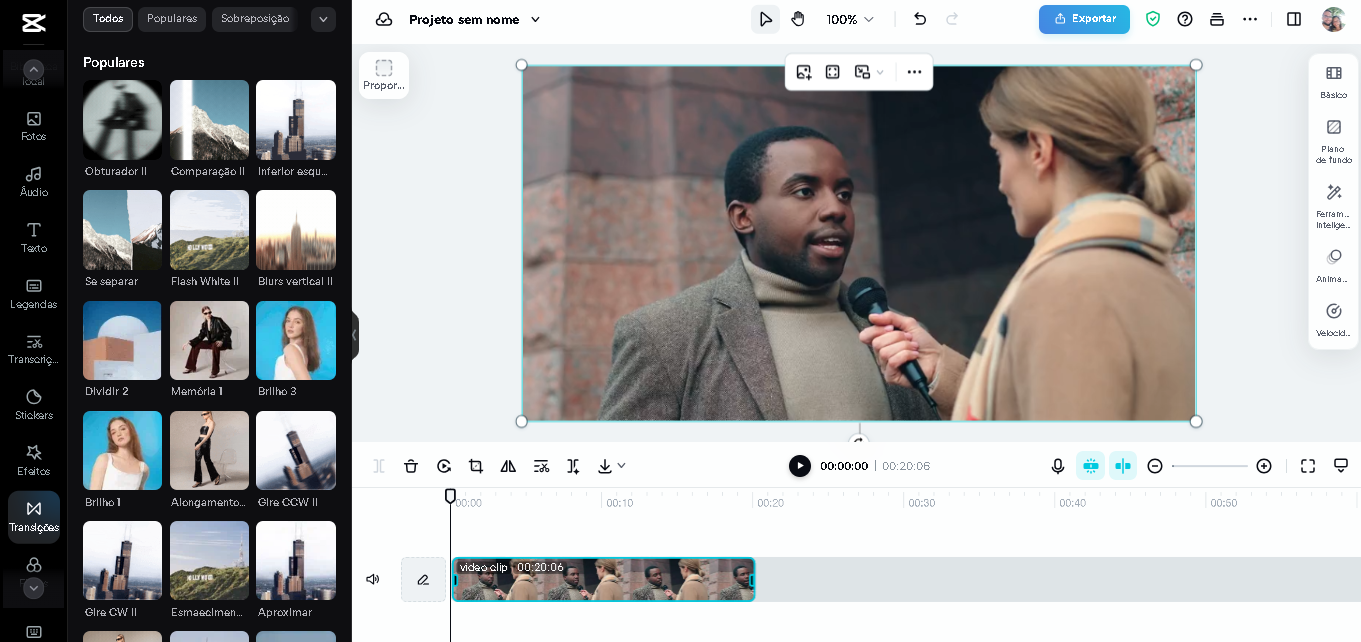Mute the video track audio
The height and width of the screenshot is (642, 1361).
(373, 579)
